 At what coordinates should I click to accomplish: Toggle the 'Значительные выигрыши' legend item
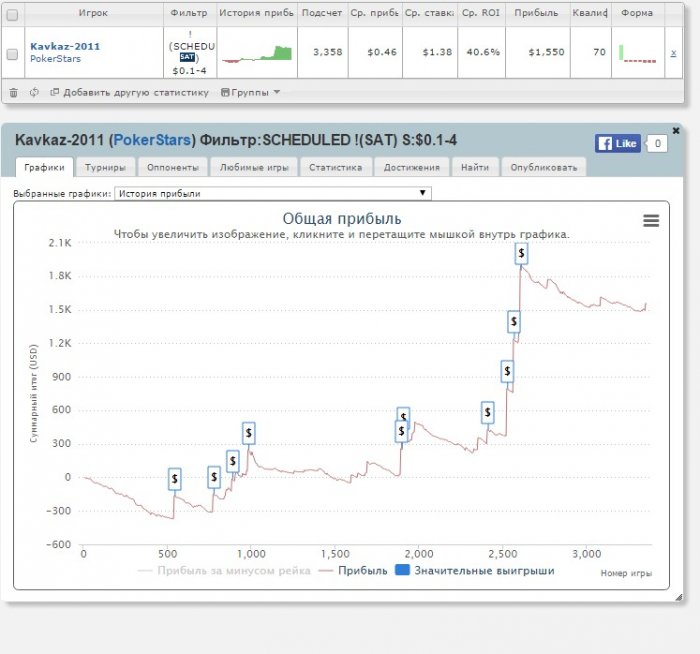pyautogui.click(x=474, y=571)
